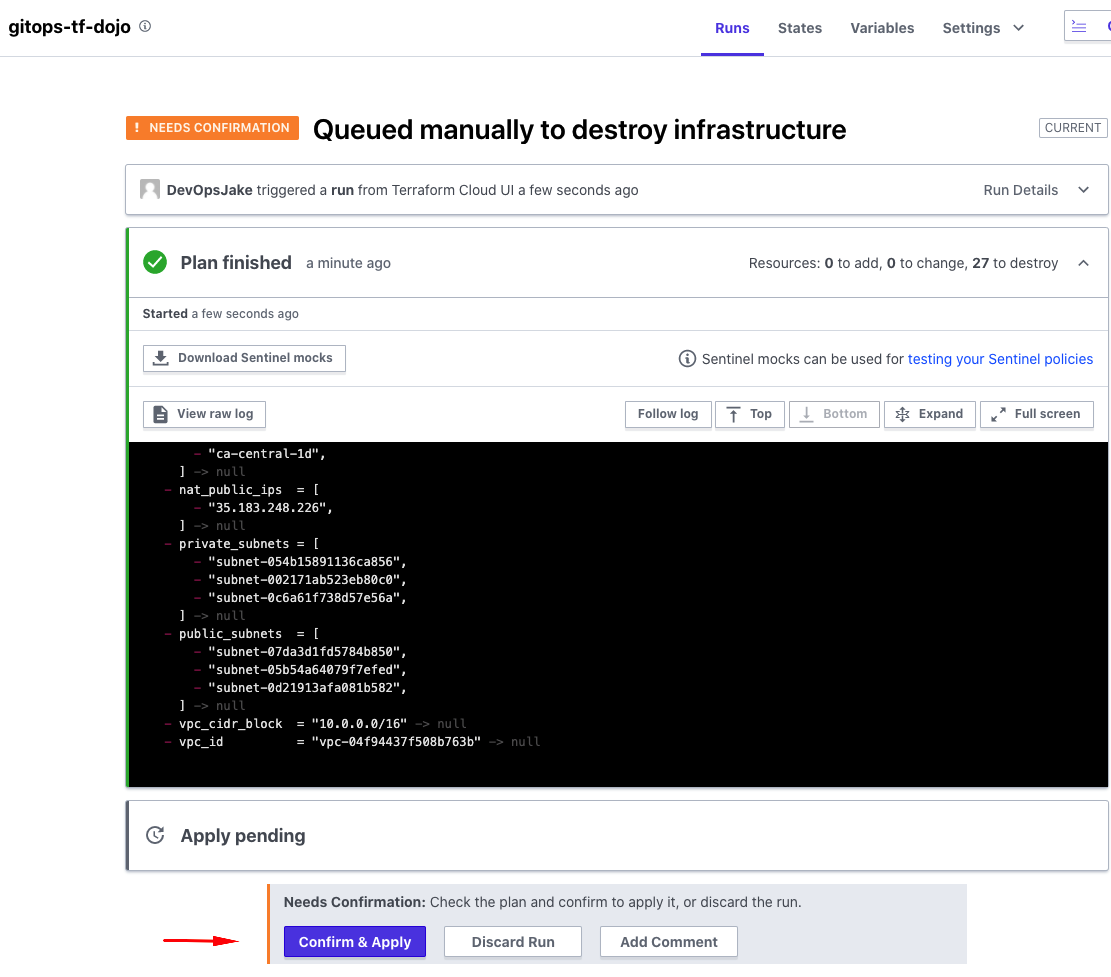This screenshot has width=1111, height=977.
Task: Click the "ca-central-1d" log entry
Action: 259,454
